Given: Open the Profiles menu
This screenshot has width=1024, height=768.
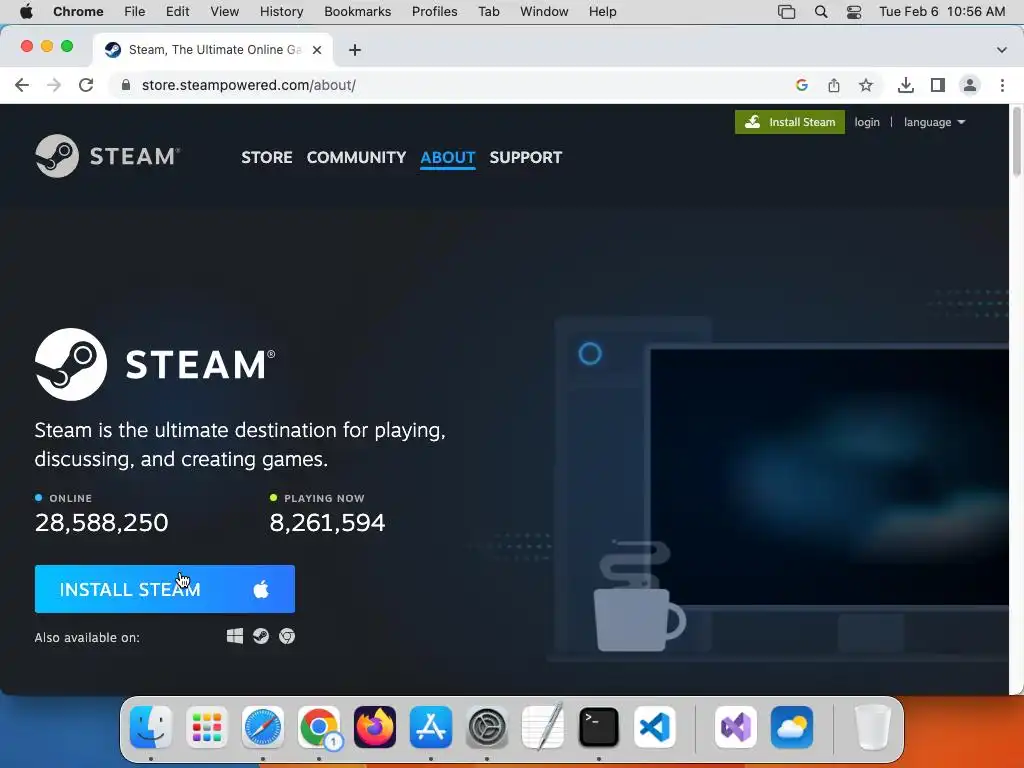Looking at the screenshot, I should point(434,12).
